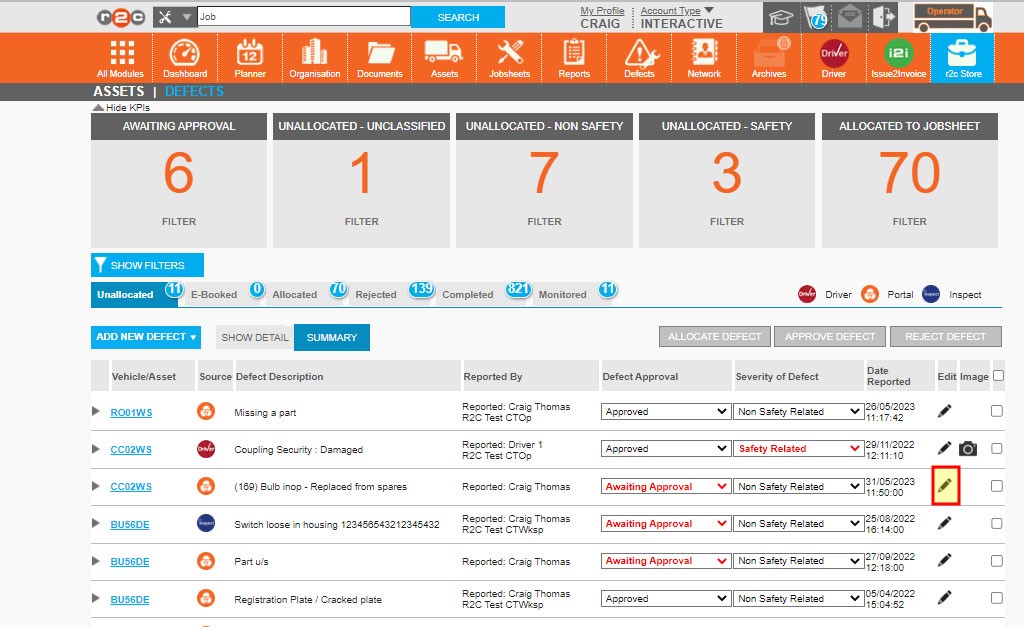Screen dimensions: 1024x627
Task: Switch to the Rejected tab
Action: coord(376,295)
